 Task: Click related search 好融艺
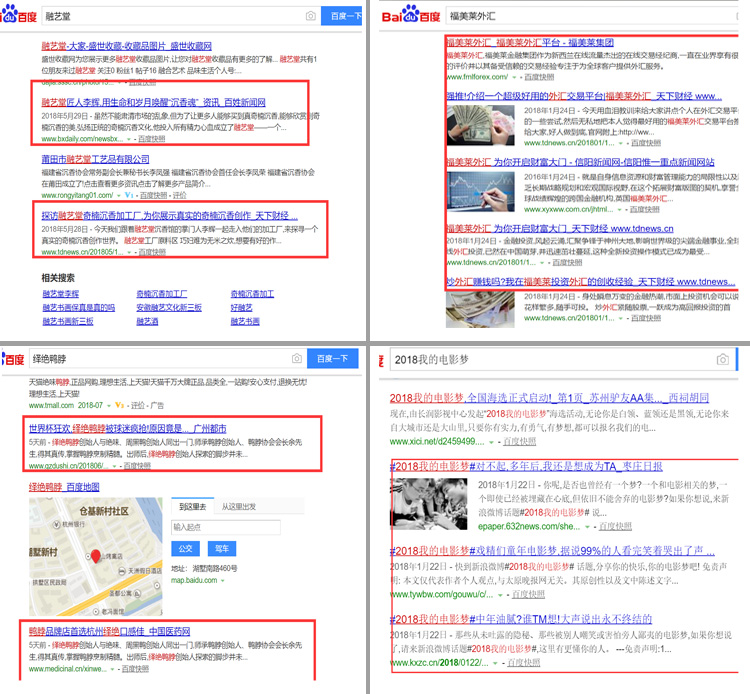click(242, 308)
